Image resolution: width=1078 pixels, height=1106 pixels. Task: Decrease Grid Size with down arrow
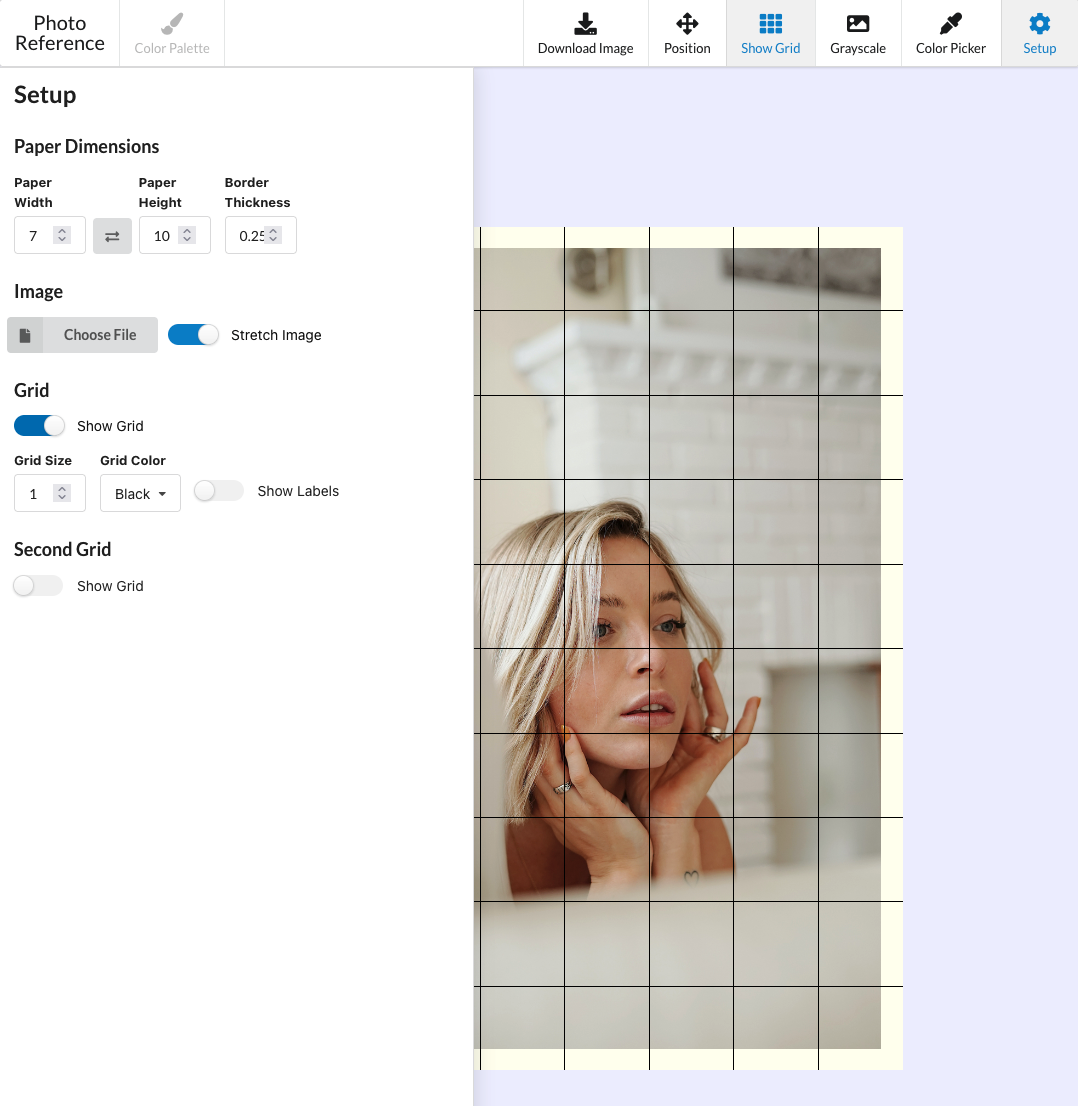[x=62, y=497]
